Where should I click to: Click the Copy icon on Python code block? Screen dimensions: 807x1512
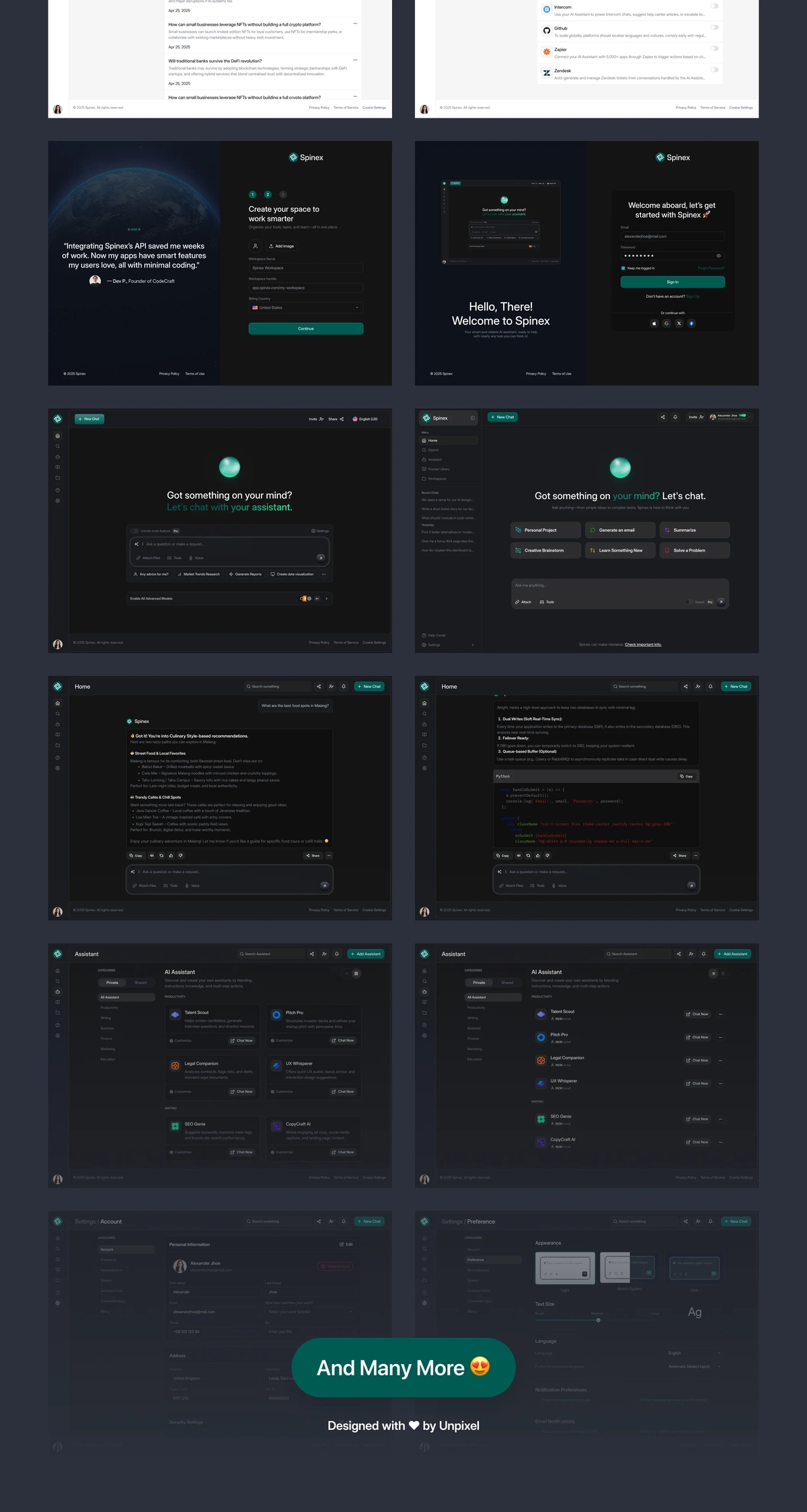tap(686, 776)
